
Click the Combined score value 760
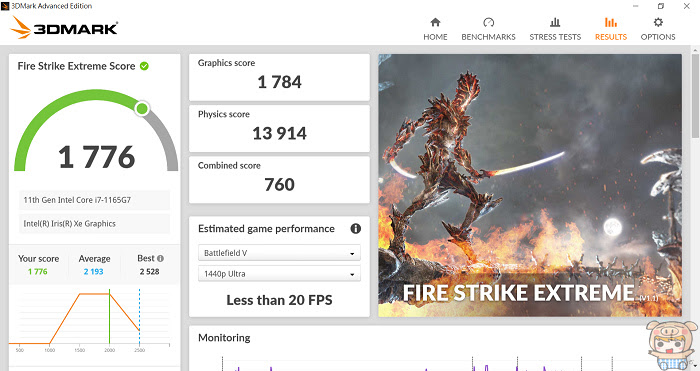click(x=279, y=184)
